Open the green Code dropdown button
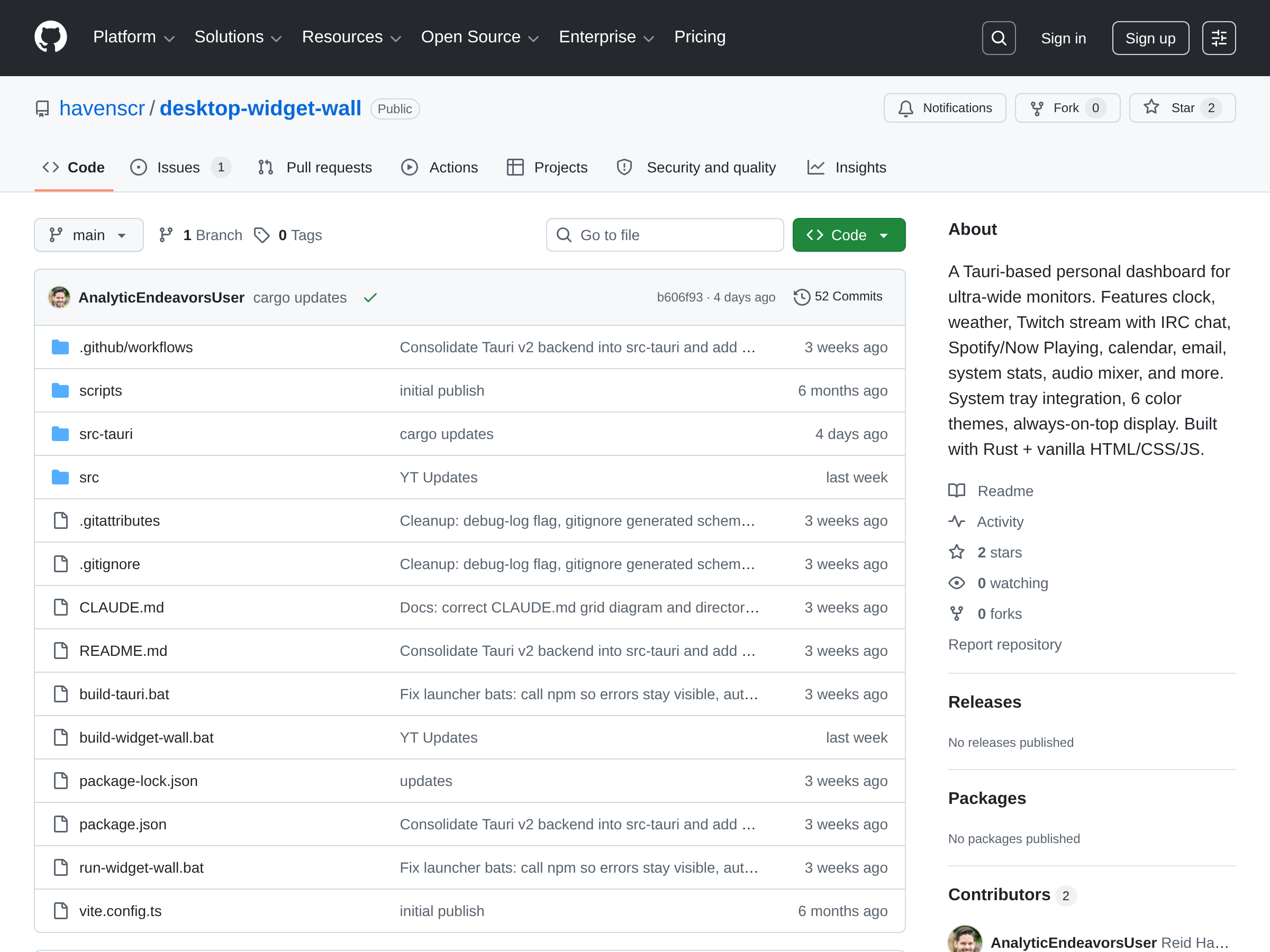The image size is (1270, 952). (849, 235)
